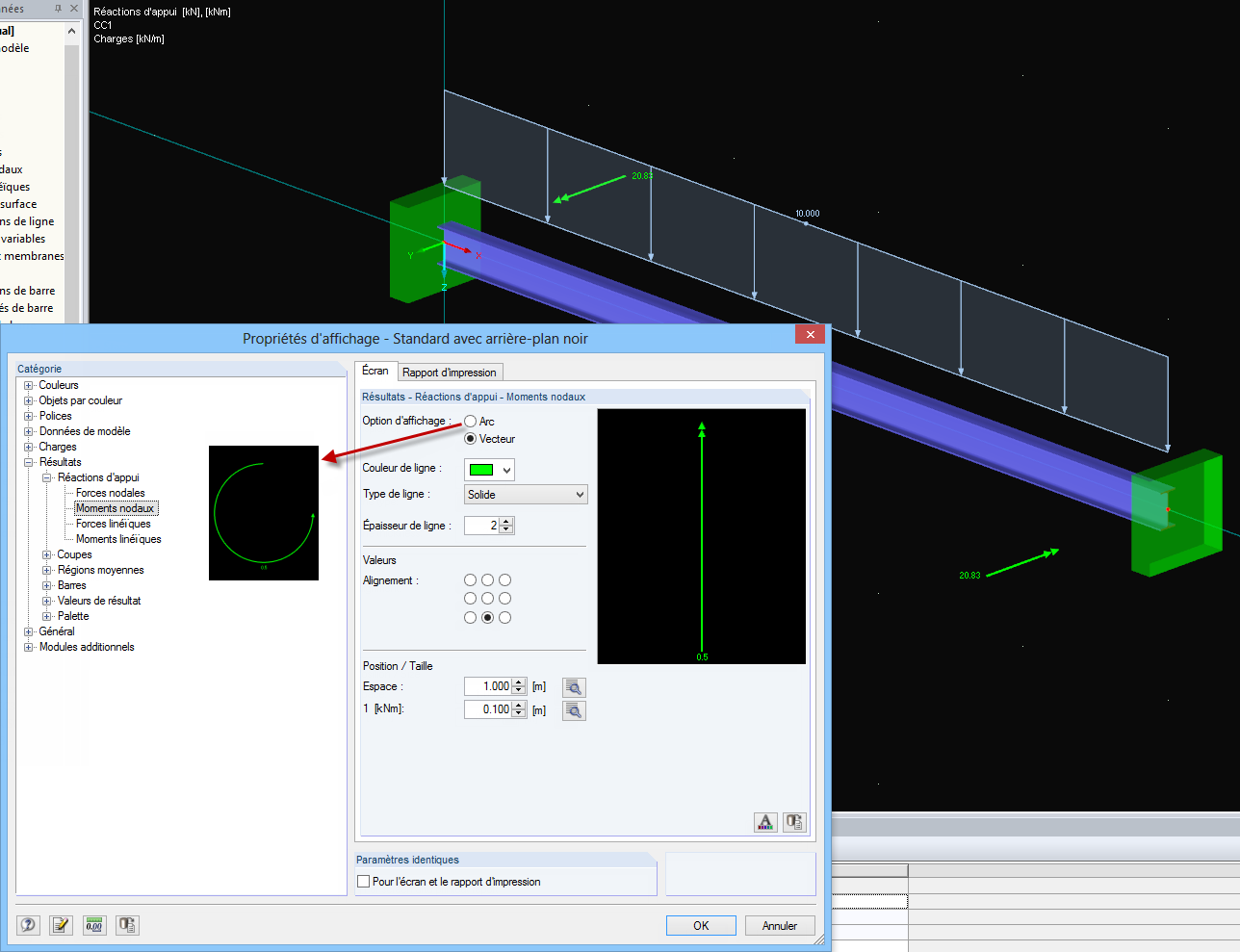The width and height of the screenshot is (1240, 952).
Task: Open the font settings icon with letter A
Action: tap(765, 822)
